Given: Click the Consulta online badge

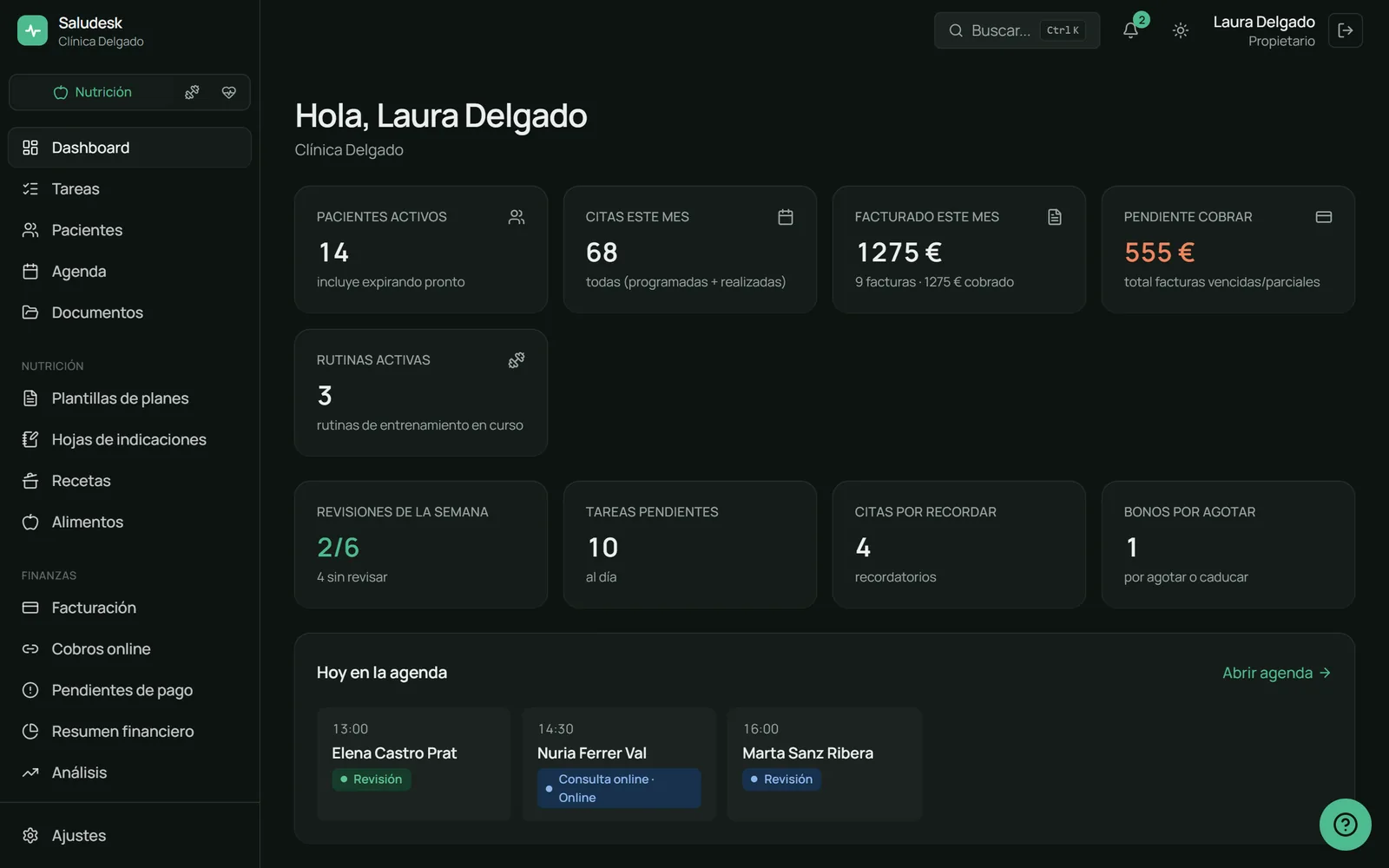Looking at the screenshot, I should pos(619,788).
